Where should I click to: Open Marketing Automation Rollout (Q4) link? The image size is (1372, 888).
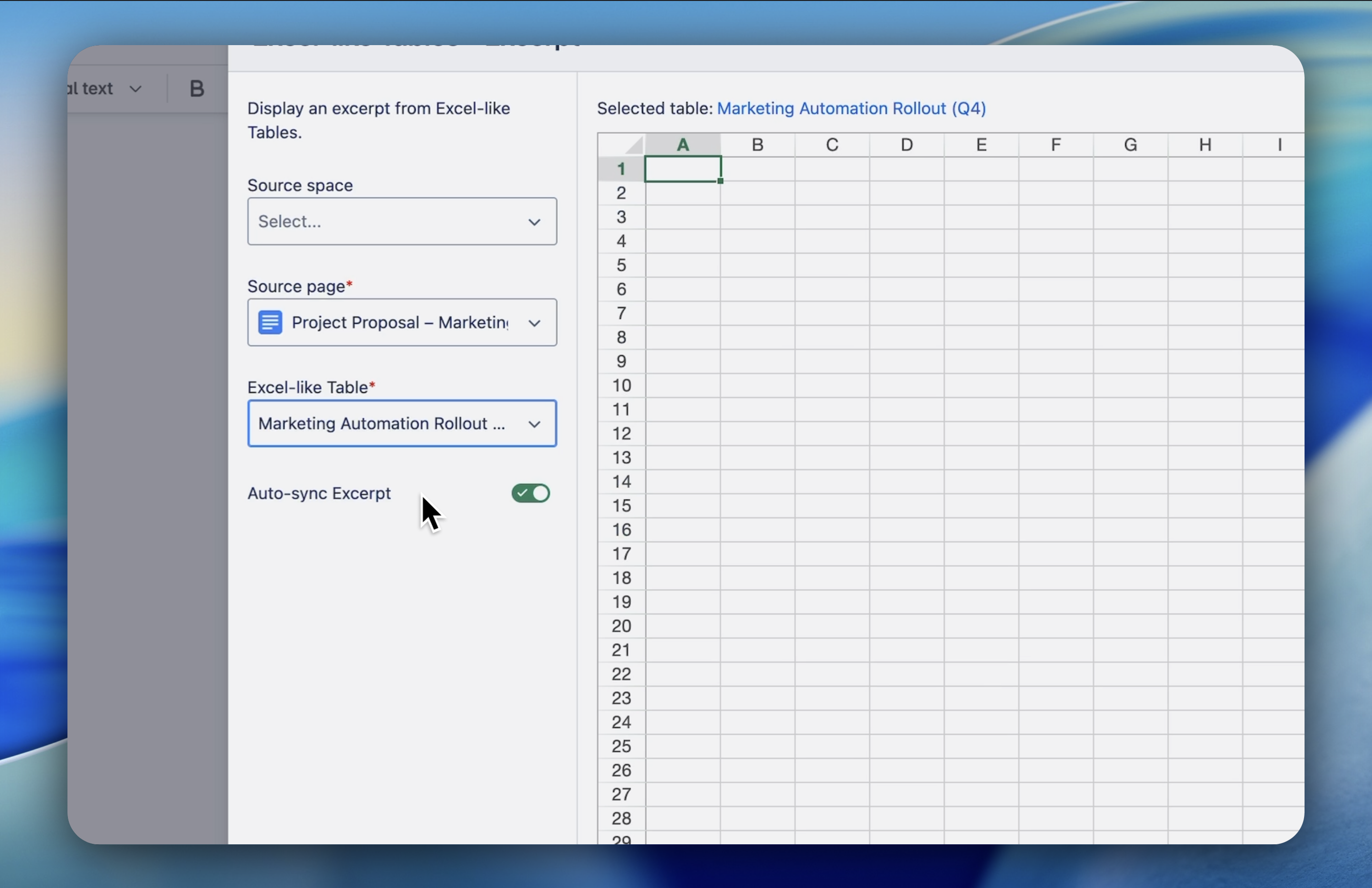coord(851,108)
